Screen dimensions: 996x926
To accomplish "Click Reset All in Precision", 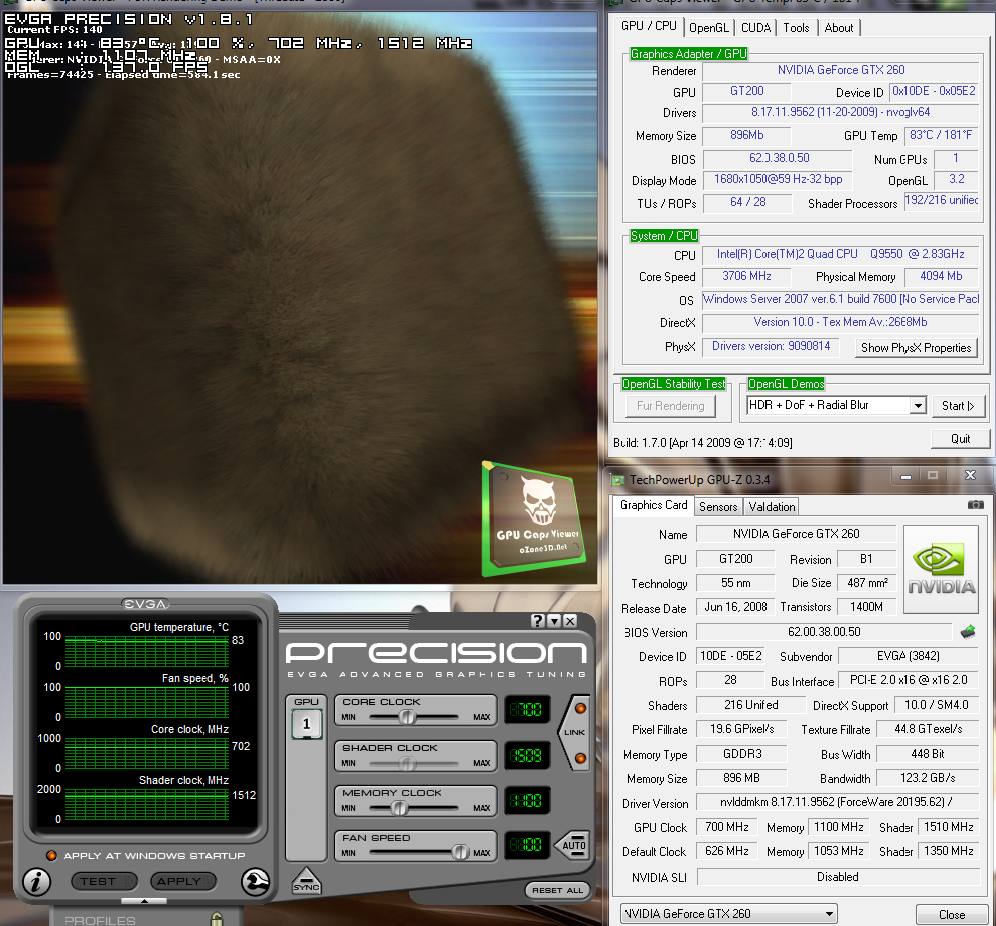I will [x=558, y=890].
